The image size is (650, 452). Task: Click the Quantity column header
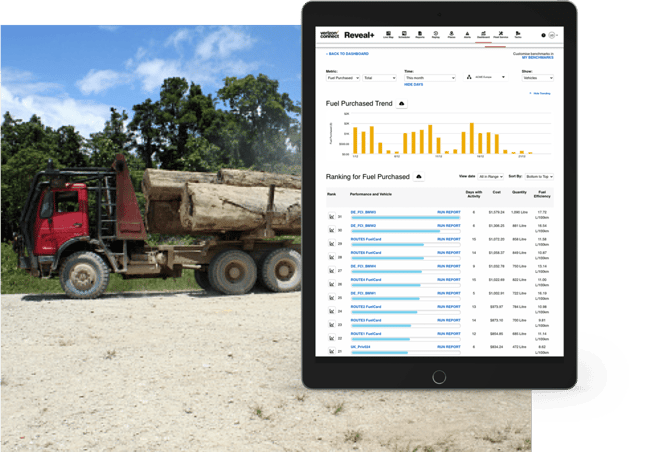[519, 192]
